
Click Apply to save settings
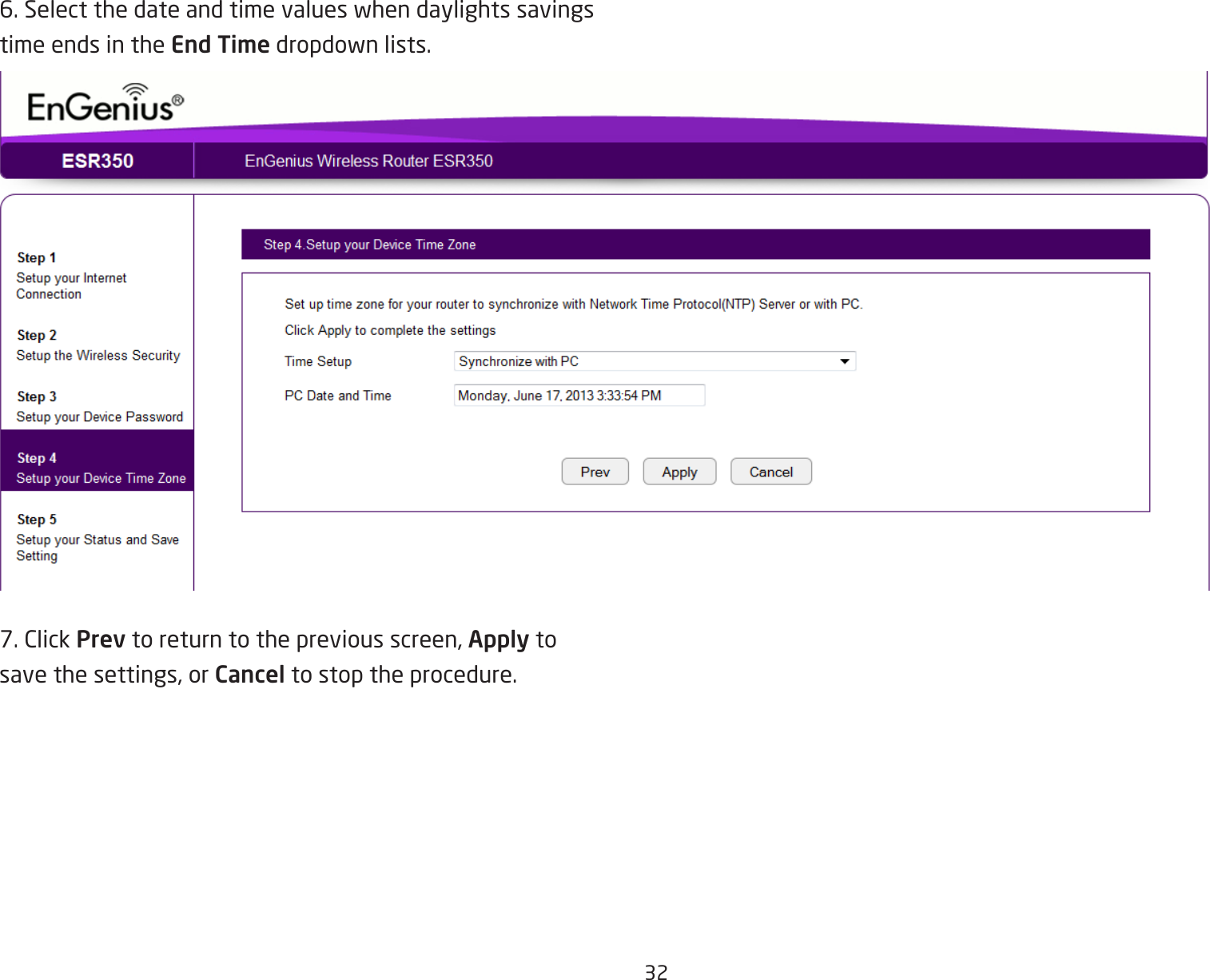point(679,472)
